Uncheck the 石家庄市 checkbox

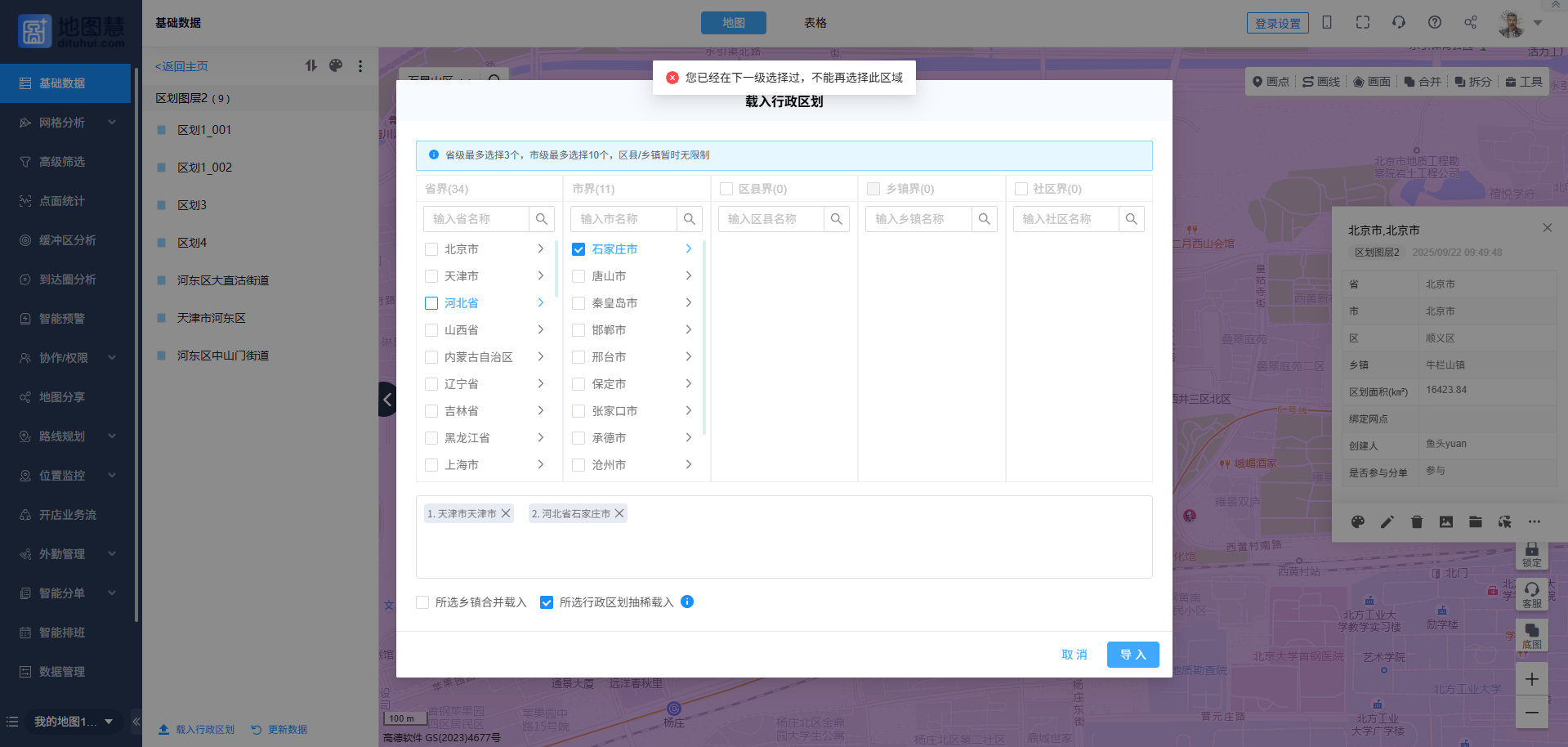click(x=579, y=249)
